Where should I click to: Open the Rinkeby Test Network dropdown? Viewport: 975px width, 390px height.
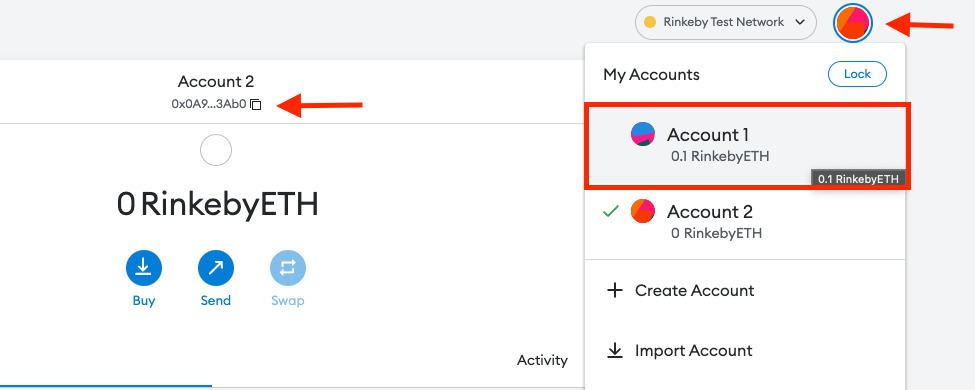725,22
